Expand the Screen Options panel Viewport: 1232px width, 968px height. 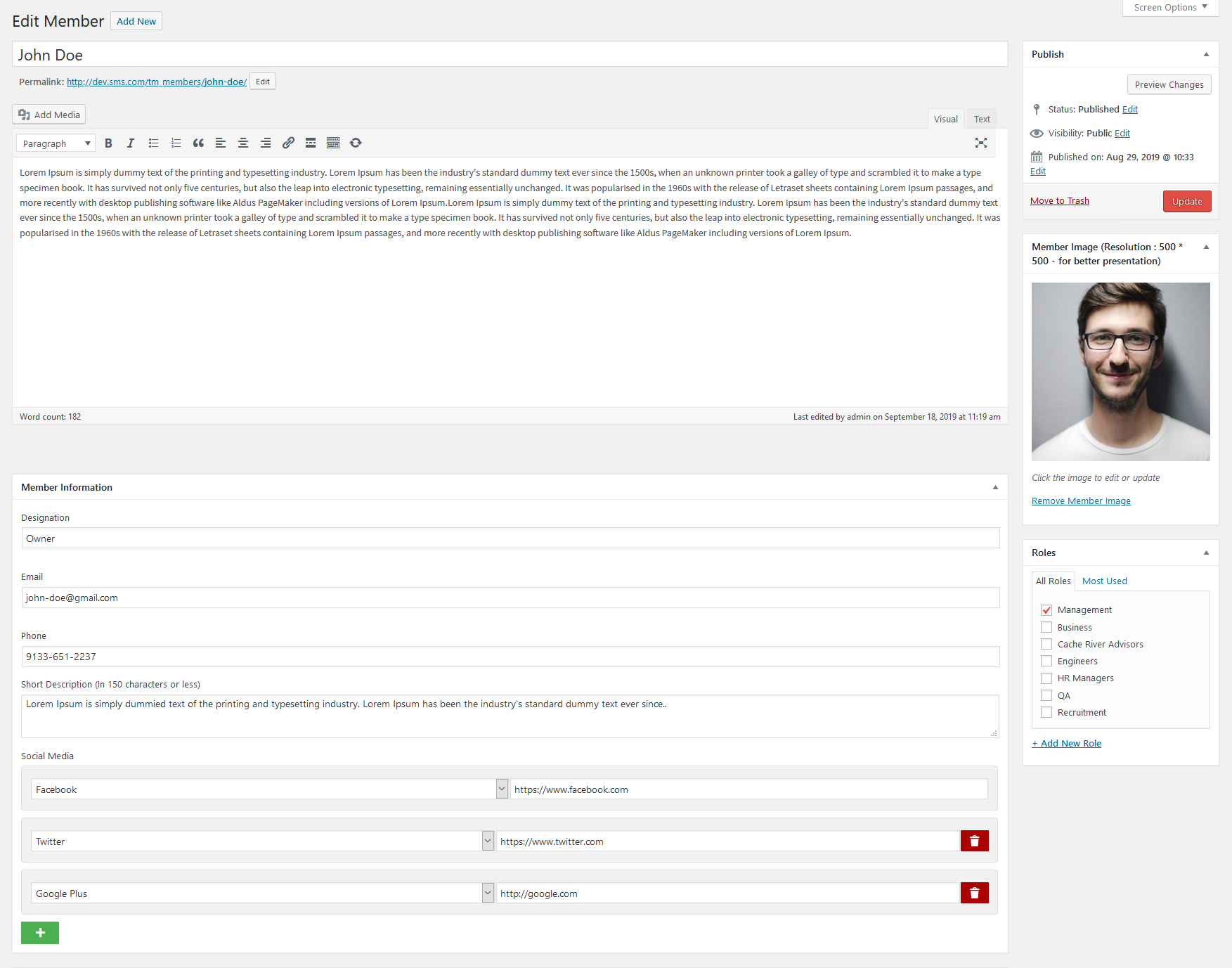pos(1170,8)
